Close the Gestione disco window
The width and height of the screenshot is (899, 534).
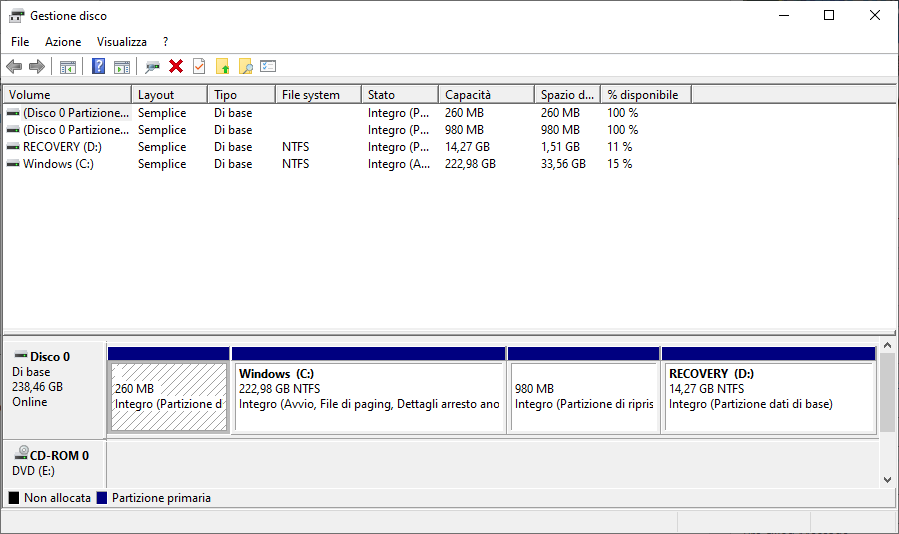875,15
